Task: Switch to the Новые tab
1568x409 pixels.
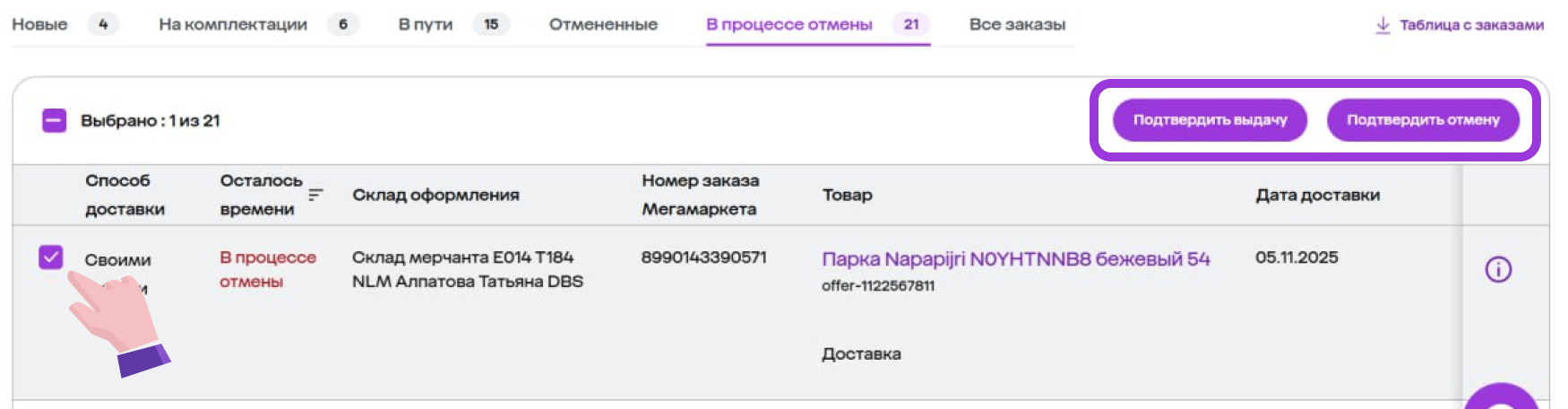Action: pos(39,24)
